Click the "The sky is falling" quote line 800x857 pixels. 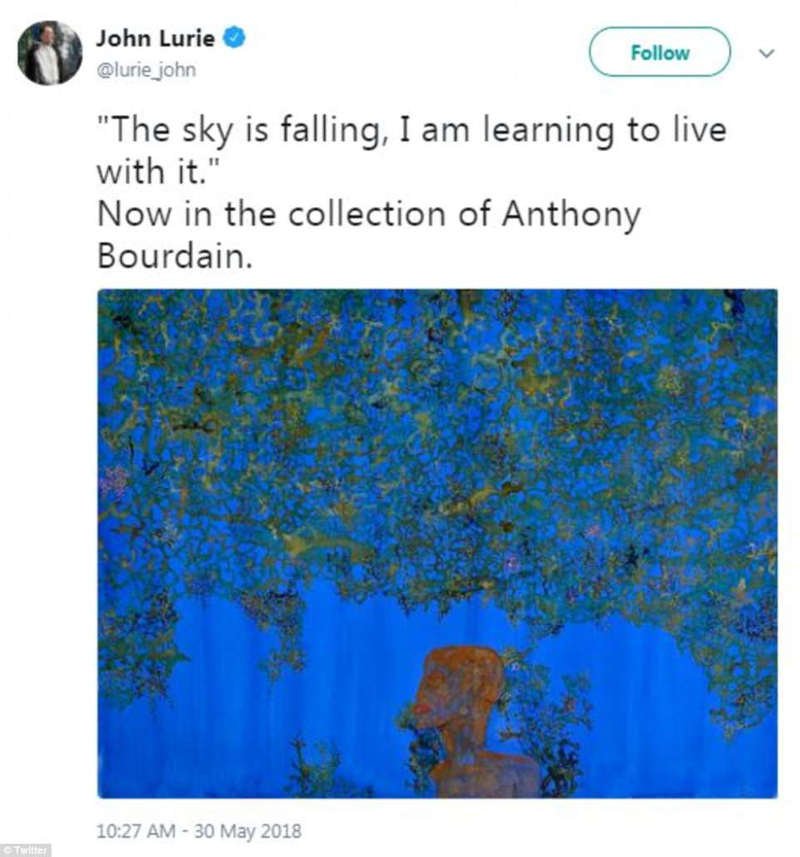coord(410,129)
